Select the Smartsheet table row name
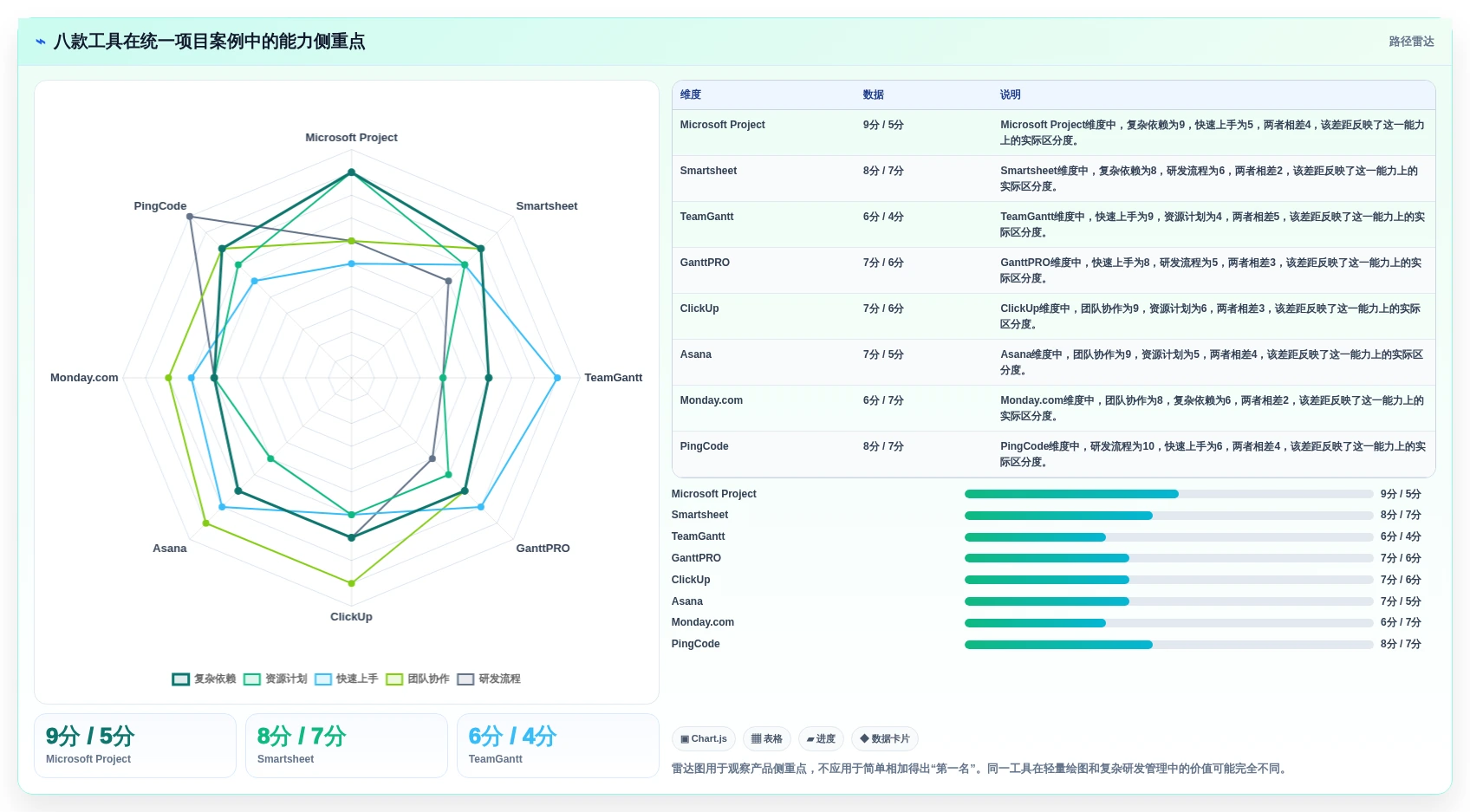This screenshot has width=1470, height=812. tap(709, 171)
